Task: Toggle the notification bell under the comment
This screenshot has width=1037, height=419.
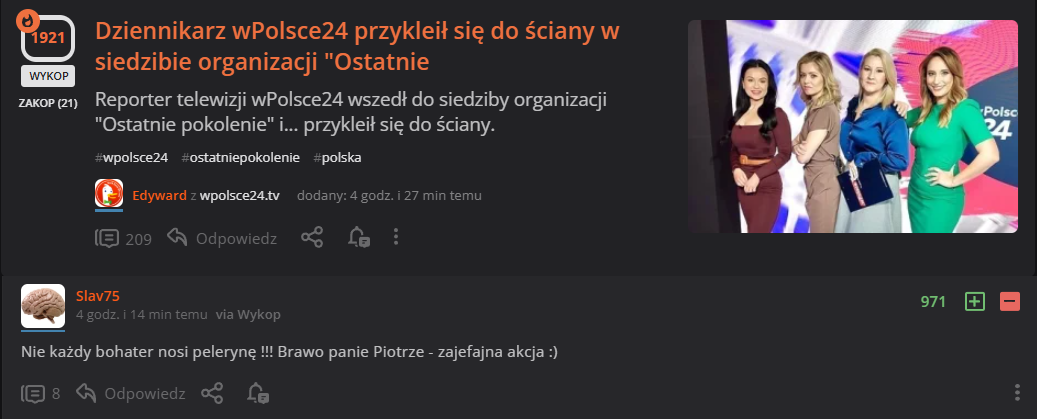Action: (258, 393)
